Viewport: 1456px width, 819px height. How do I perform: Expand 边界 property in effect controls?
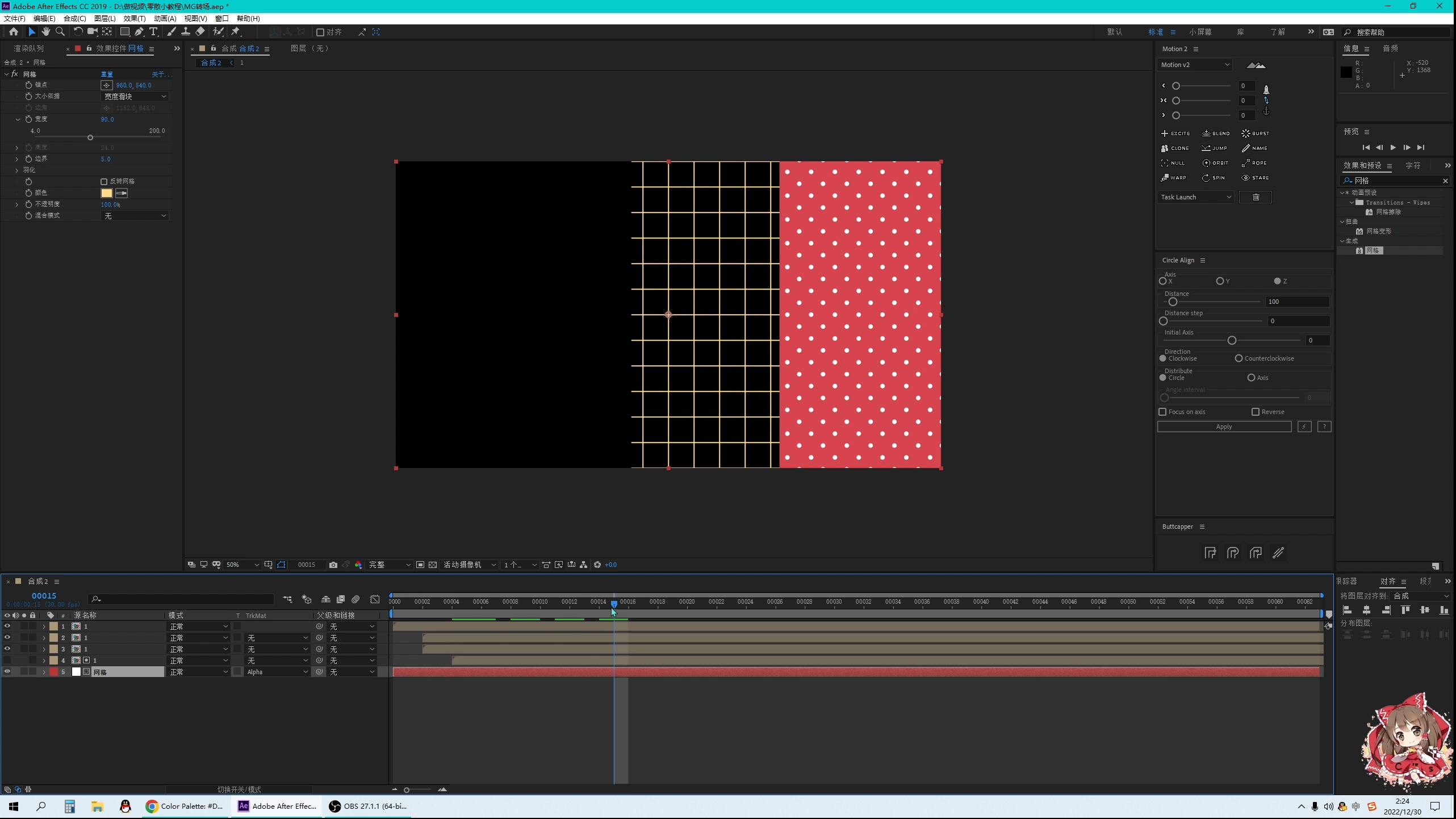click(x=16, y=159)
